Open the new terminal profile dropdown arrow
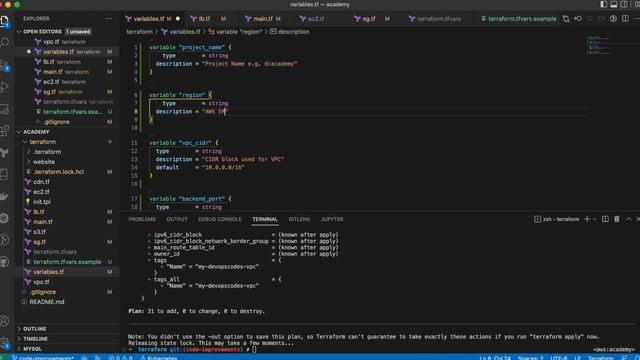Image resolution: width=640 pixels, height=360 pixels. [595, 219]
